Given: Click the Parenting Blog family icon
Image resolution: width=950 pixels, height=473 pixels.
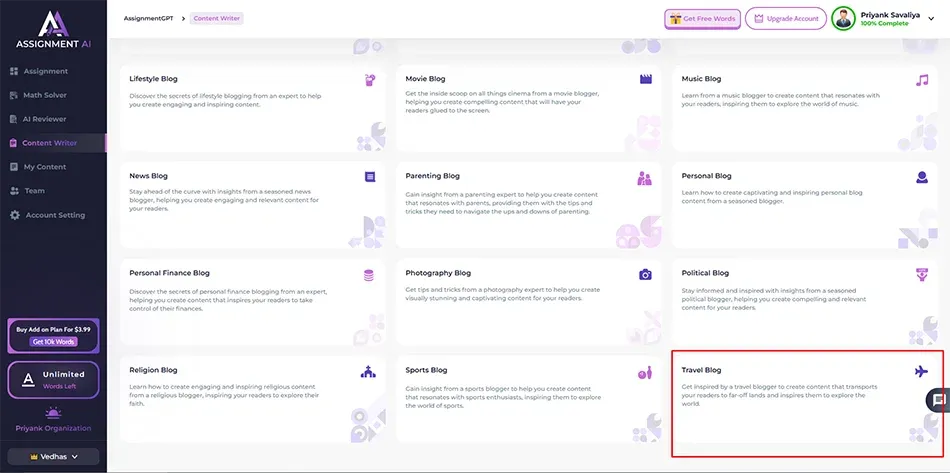Looking at the screenshot, I should 645,178.
